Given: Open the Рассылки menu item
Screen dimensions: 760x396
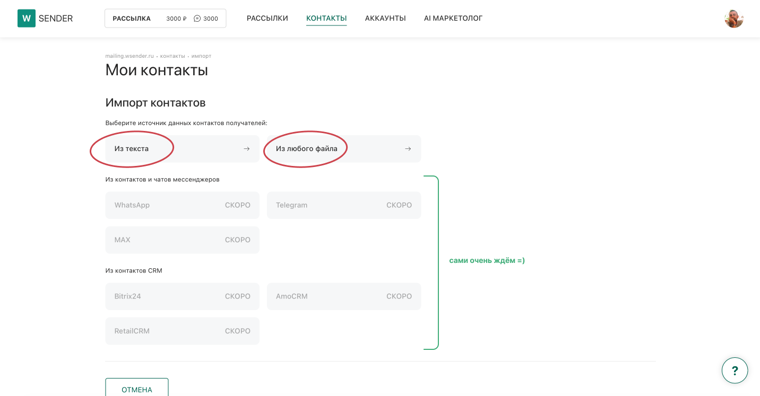Looking at the screenshot, I should coord(267,18).
